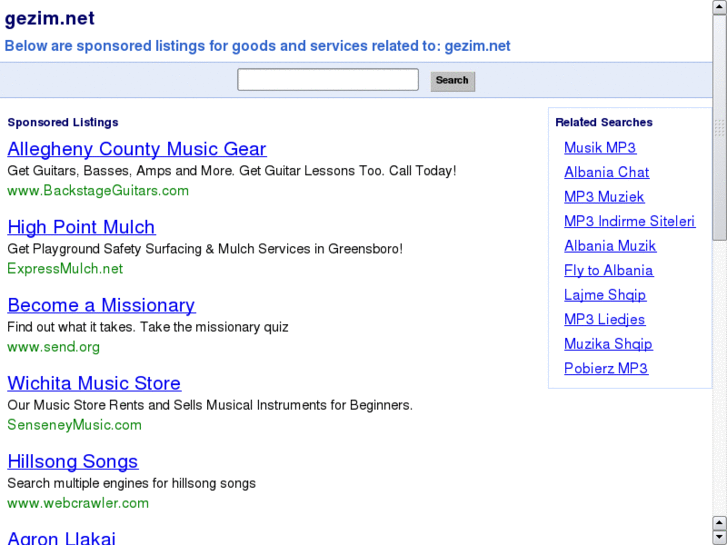Click www.BackstageGuitars.com URL text
The image size is (727, 545).
click(98, 191)
